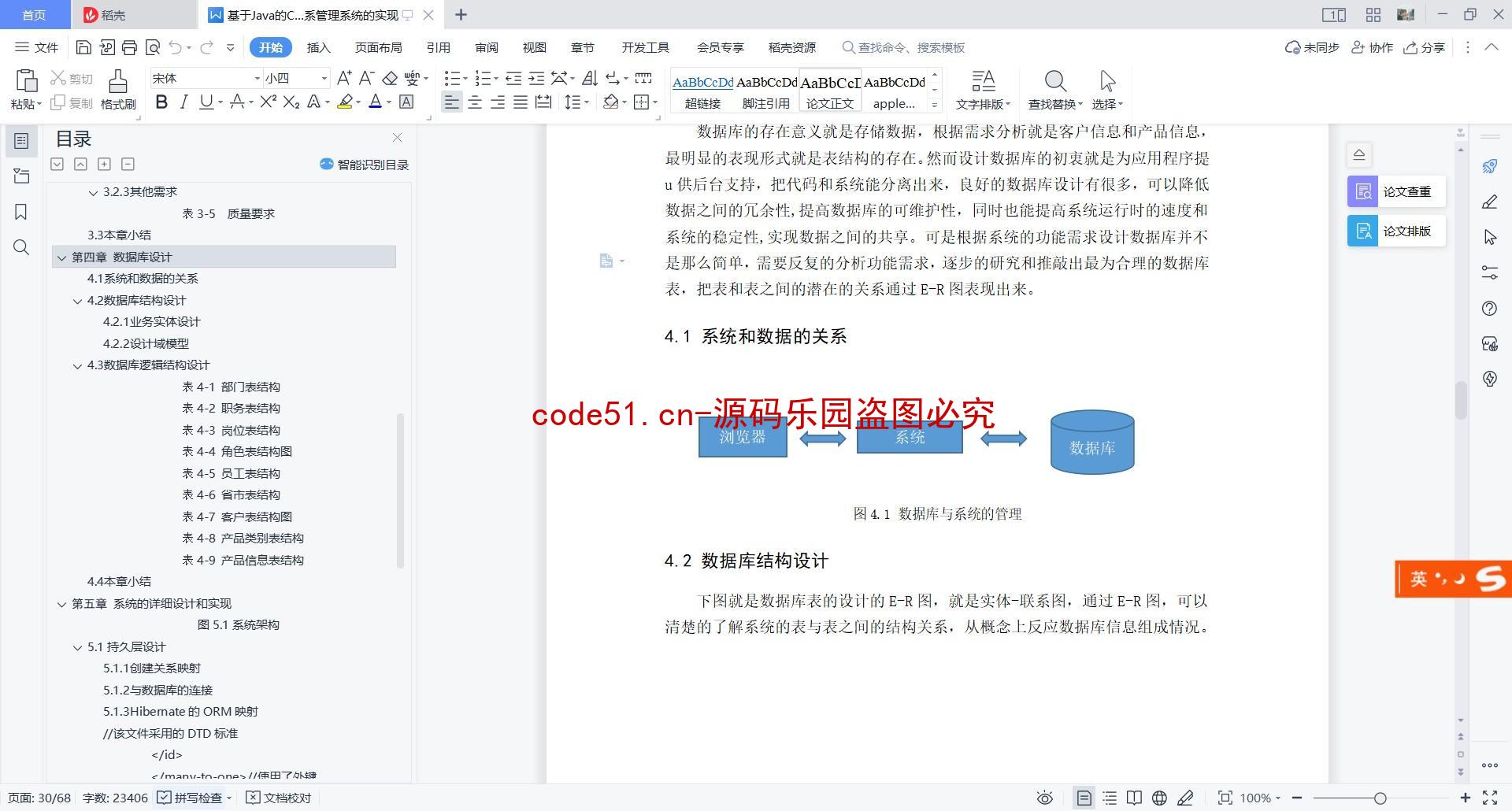
Task: Click the Undo arrow icon
Action: coord(175,47)
